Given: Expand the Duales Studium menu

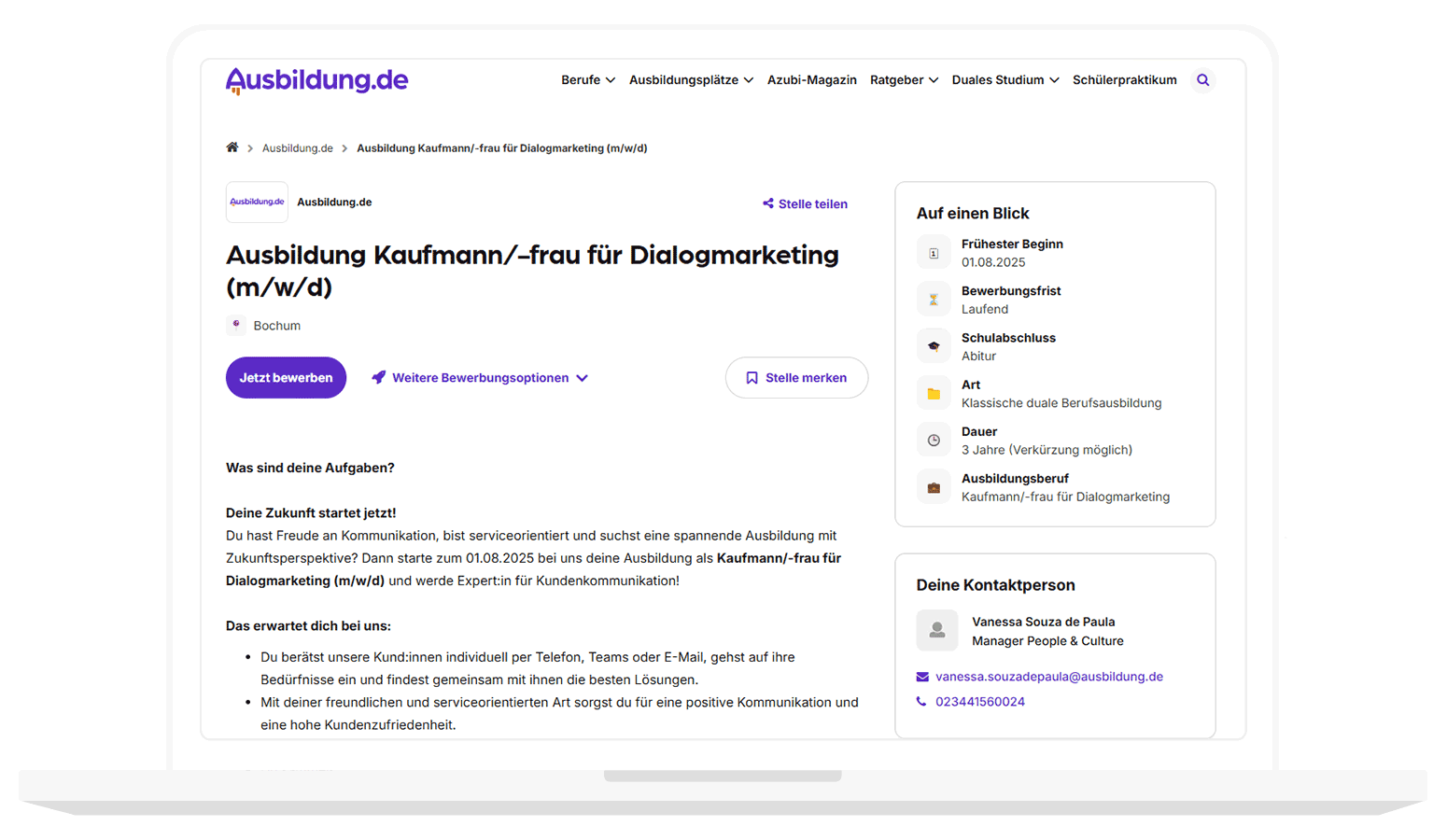Looking at the screenshot, I should pos(1005,80).
